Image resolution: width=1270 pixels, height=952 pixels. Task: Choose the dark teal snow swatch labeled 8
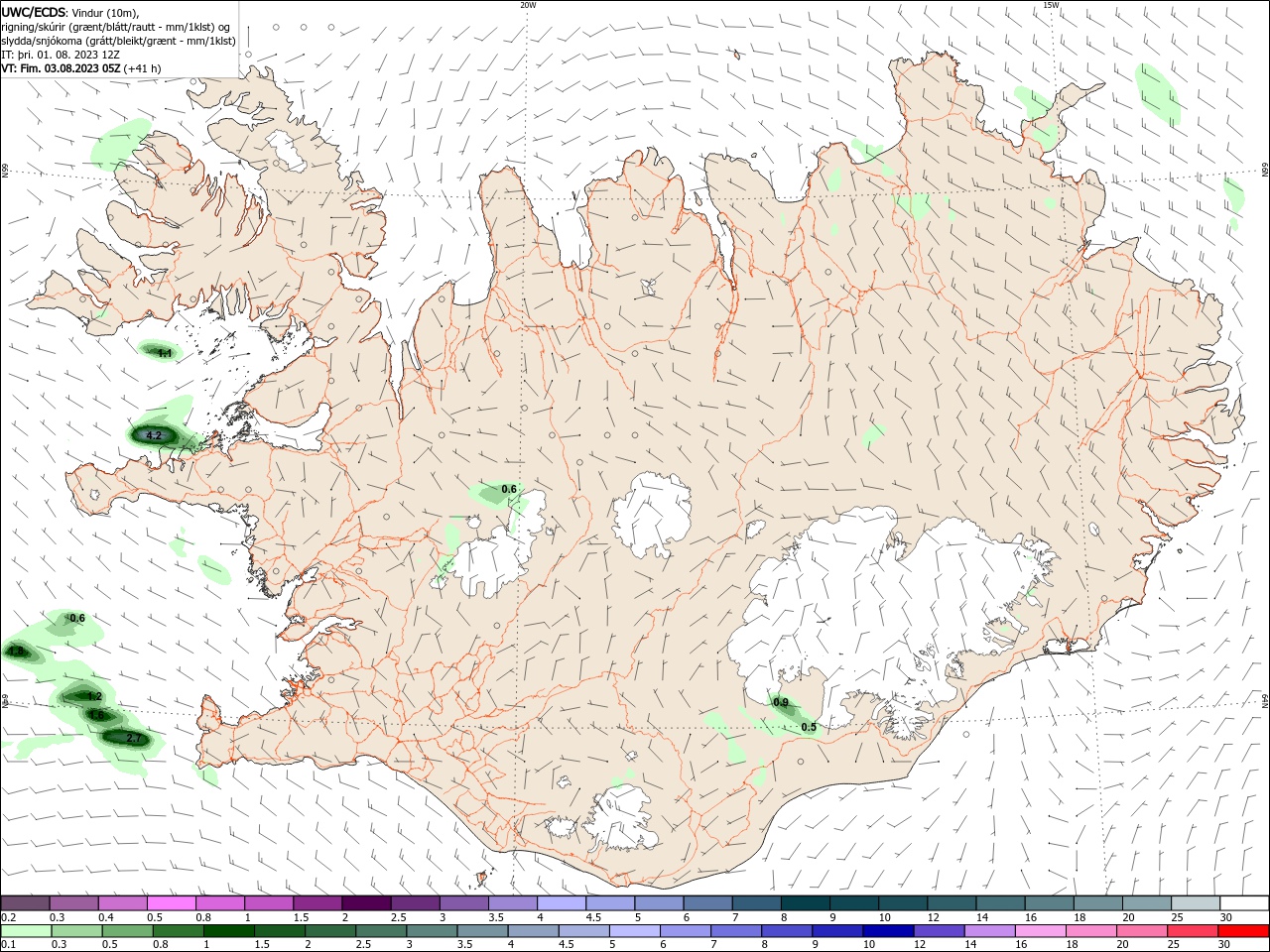pos(805,903)
